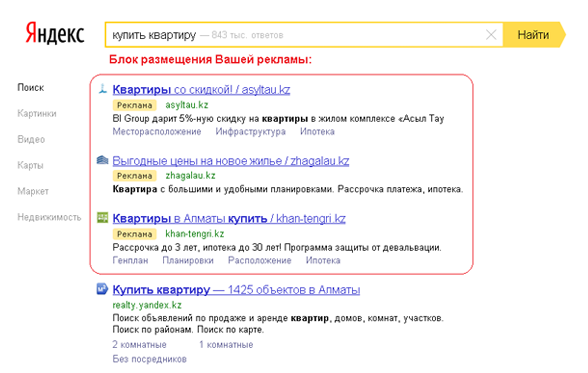588x373 pixels.
Task: Click the asyltau.kz favicon icon
Action: [x=102, y=89]
